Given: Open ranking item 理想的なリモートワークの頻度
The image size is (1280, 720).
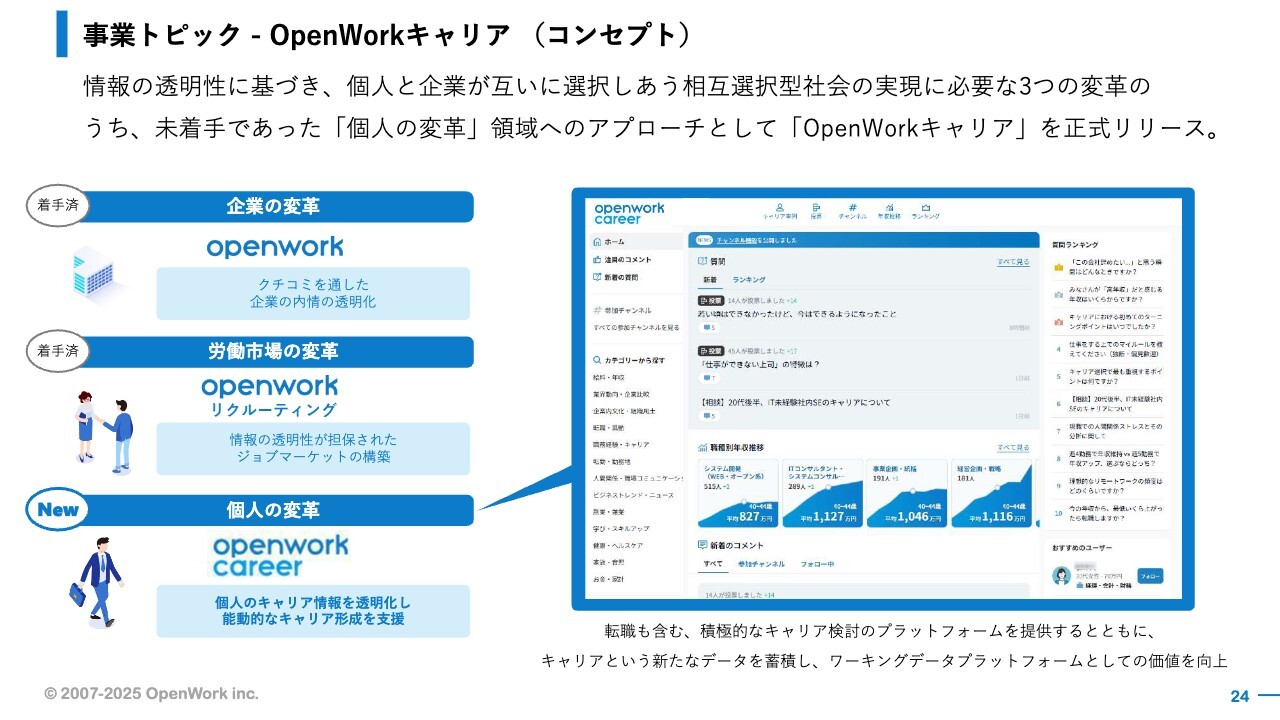Looking at the screenshot, I should click(x=1115, y=486).
